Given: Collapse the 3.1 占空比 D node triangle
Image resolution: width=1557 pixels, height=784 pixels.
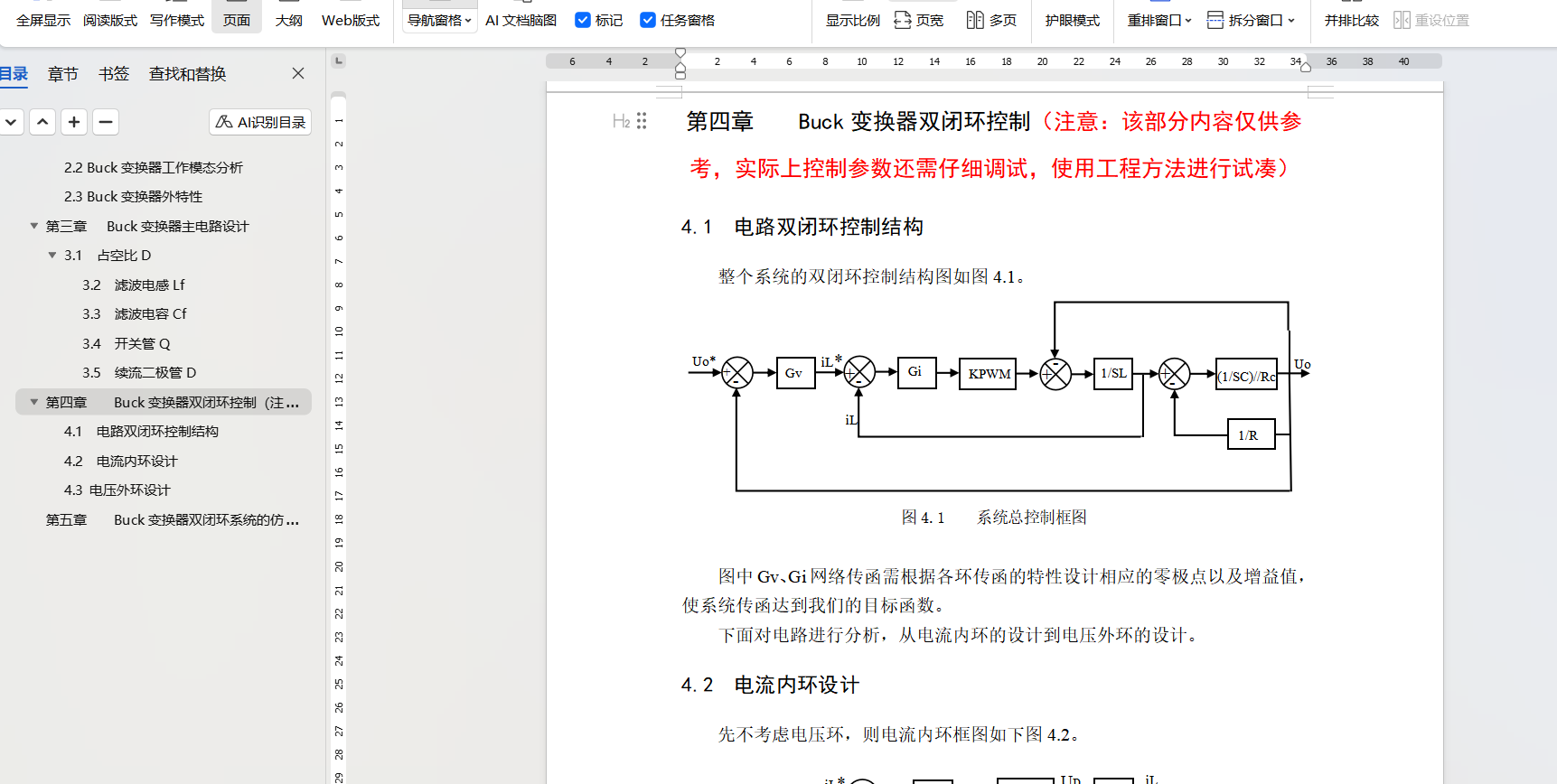Looking at the screenshot, I should (52, 256).
